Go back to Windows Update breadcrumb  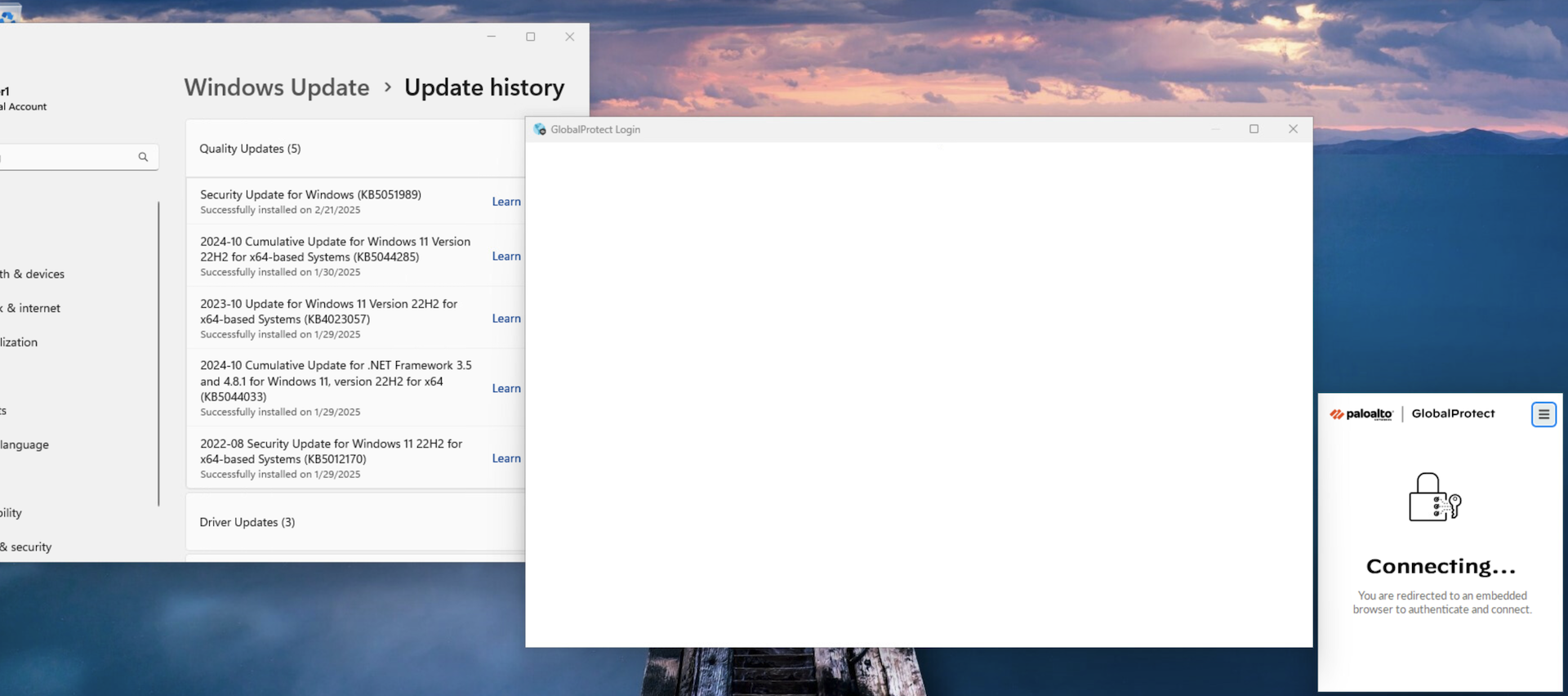point(277,87)
